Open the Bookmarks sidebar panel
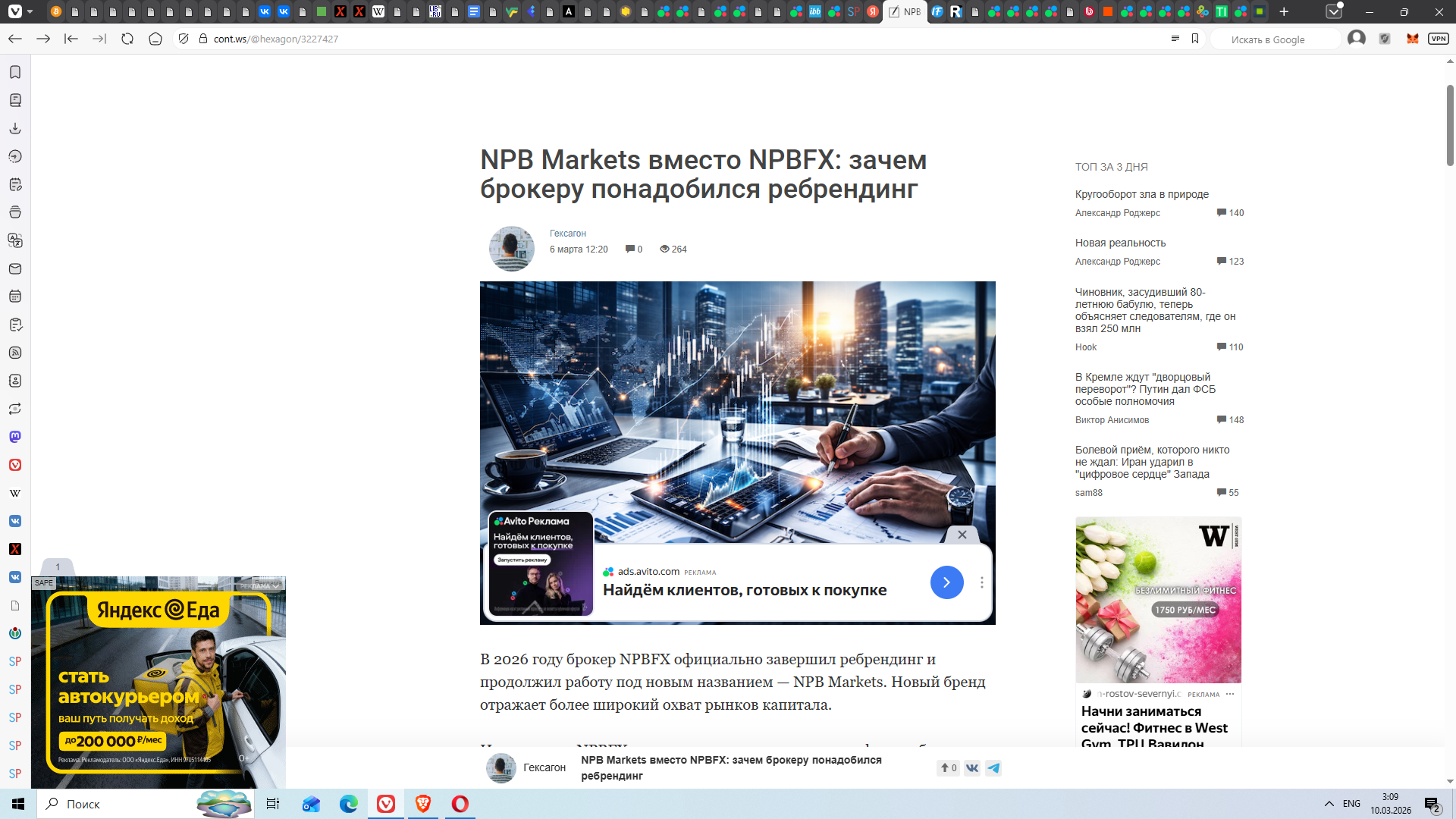Screen dimensions: 1456x819 (x=15, y=72)
